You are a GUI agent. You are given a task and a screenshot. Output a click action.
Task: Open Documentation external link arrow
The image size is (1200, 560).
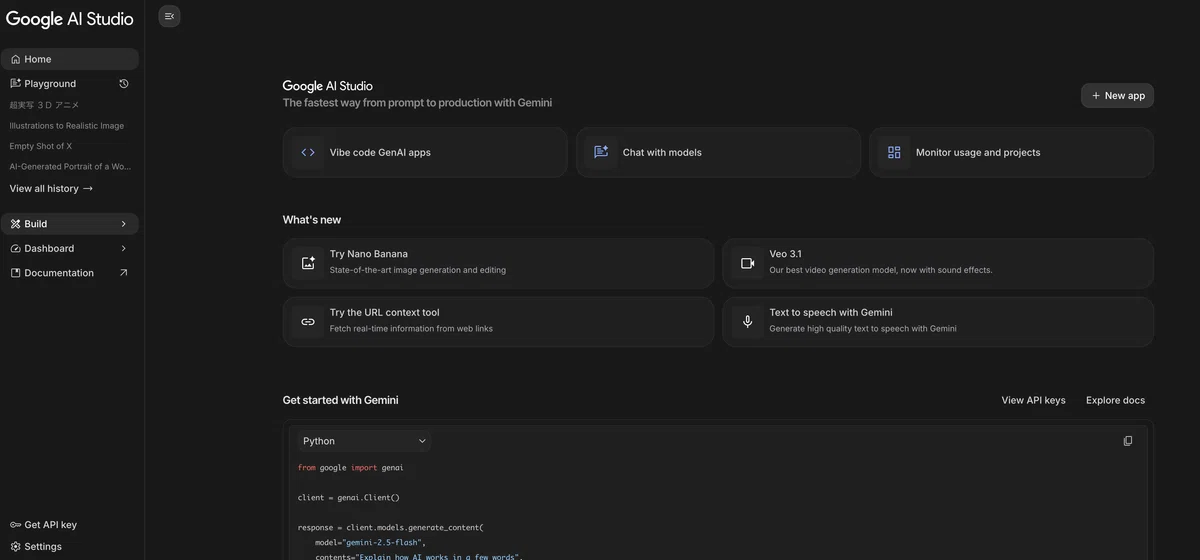[124, 273]
